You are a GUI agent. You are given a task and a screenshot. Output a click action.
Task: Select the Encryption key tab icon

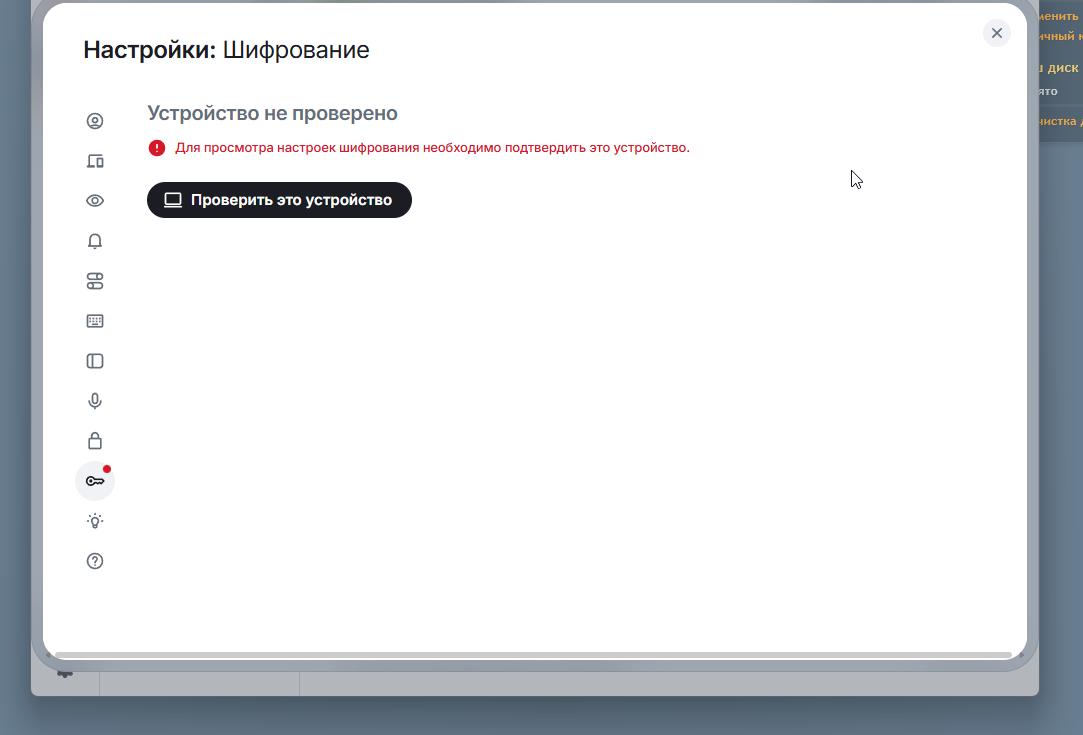point(95,481)
